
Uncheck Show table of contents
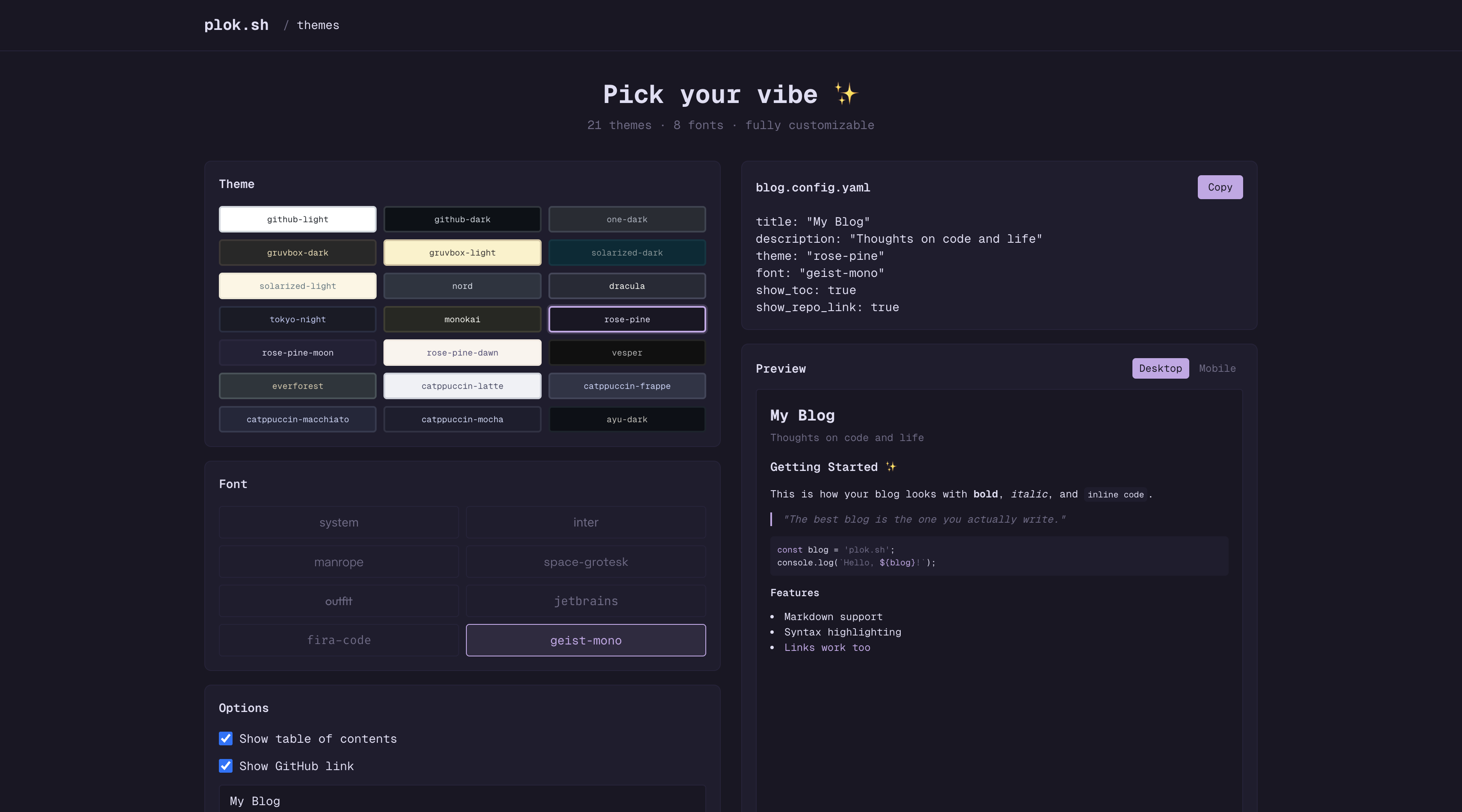tap(225, 738)
